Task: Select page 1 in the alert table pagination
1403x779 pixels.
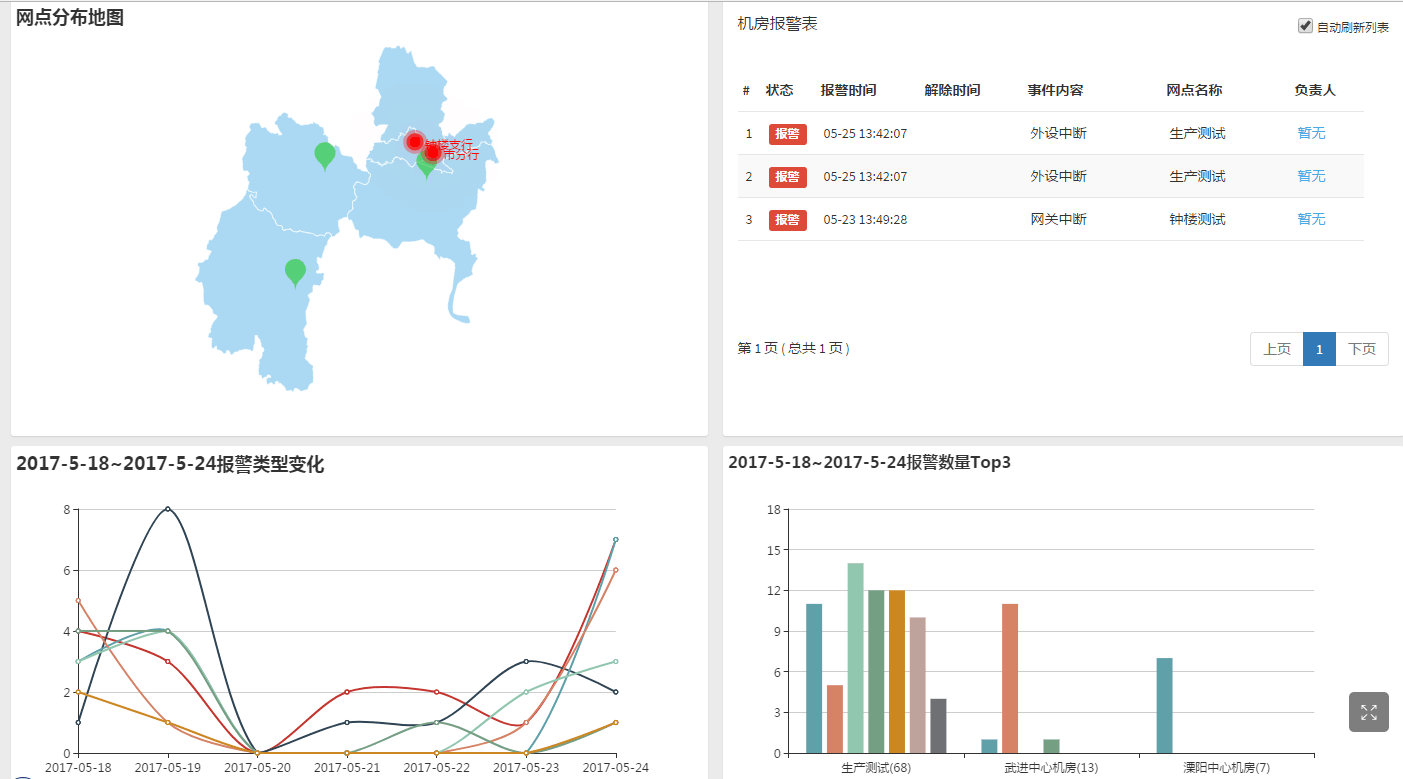Action: point(1320,348)
